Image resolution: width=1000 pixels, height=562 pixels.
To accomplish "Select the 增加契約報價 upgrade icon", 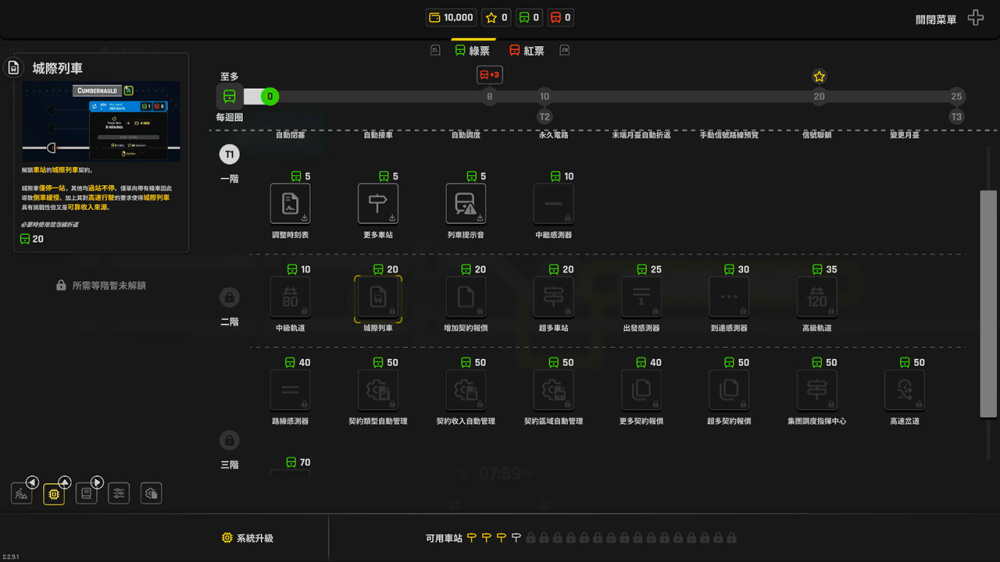I will point(466,297).
